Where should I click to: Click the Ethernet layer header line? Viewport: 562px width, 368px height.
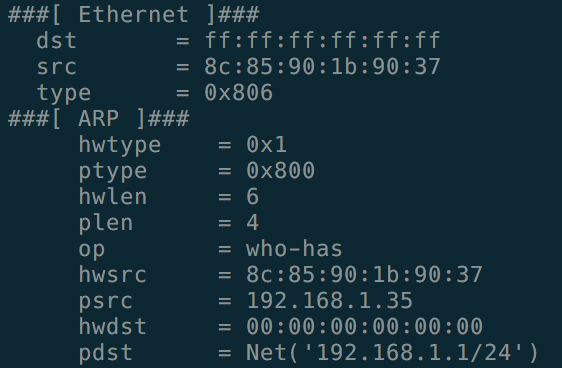pyautogui.click(x=133, y=15)
